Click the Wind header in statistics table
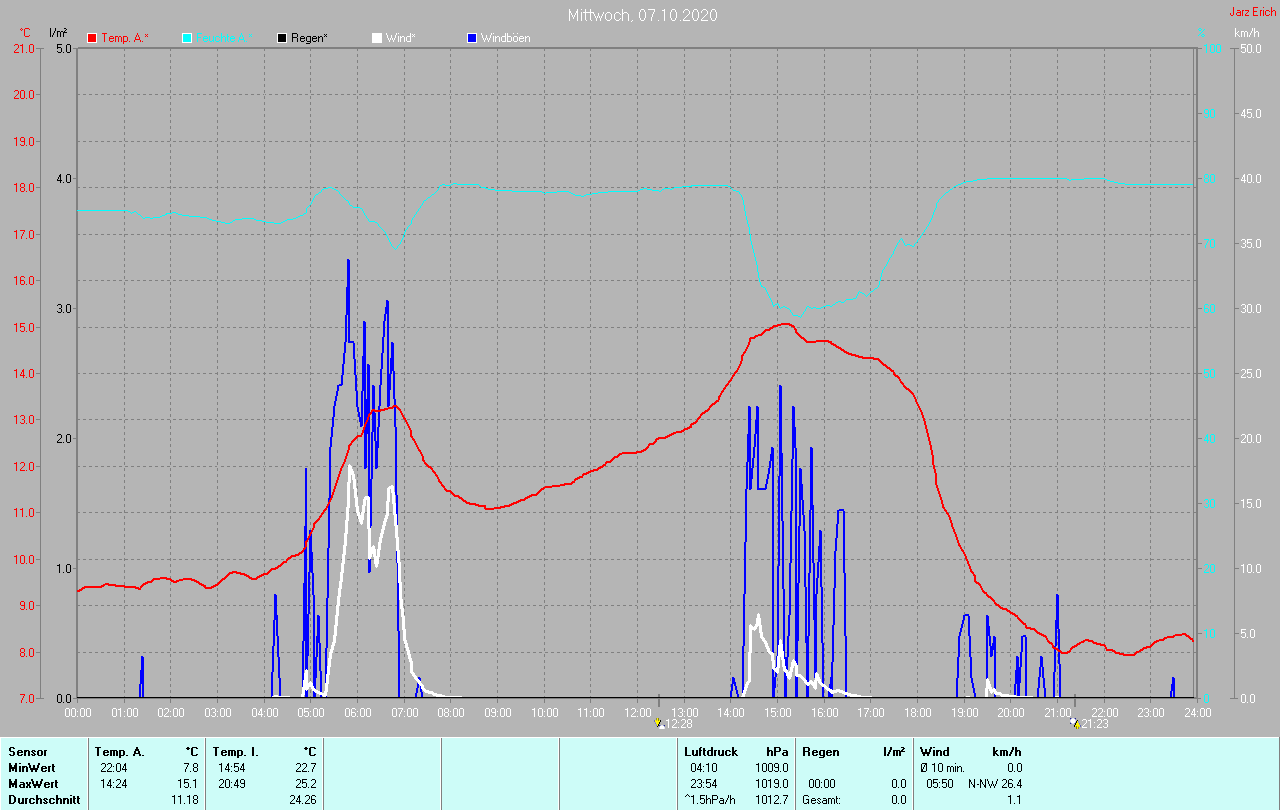This screenshot has width=1280, height=810. (934, 752)
